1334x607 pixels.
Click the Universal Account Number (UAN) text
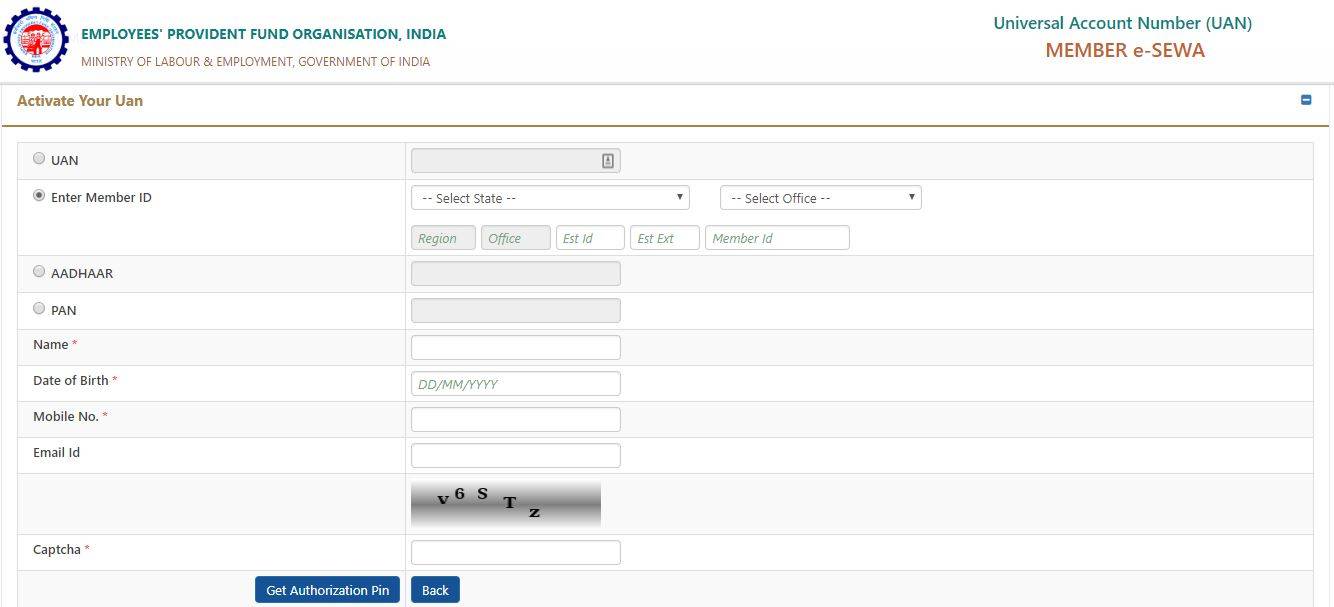click(x=1122, y=23)
